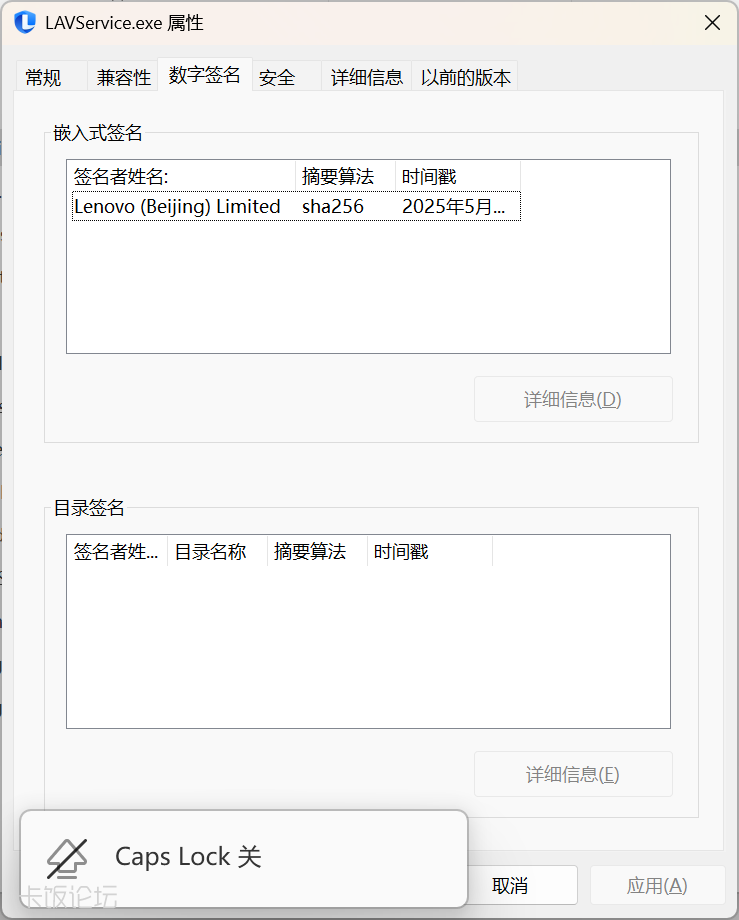Click catalog list 签名者姓… column header
Screen dimensions: 739x920
click(x=117, y=551)
